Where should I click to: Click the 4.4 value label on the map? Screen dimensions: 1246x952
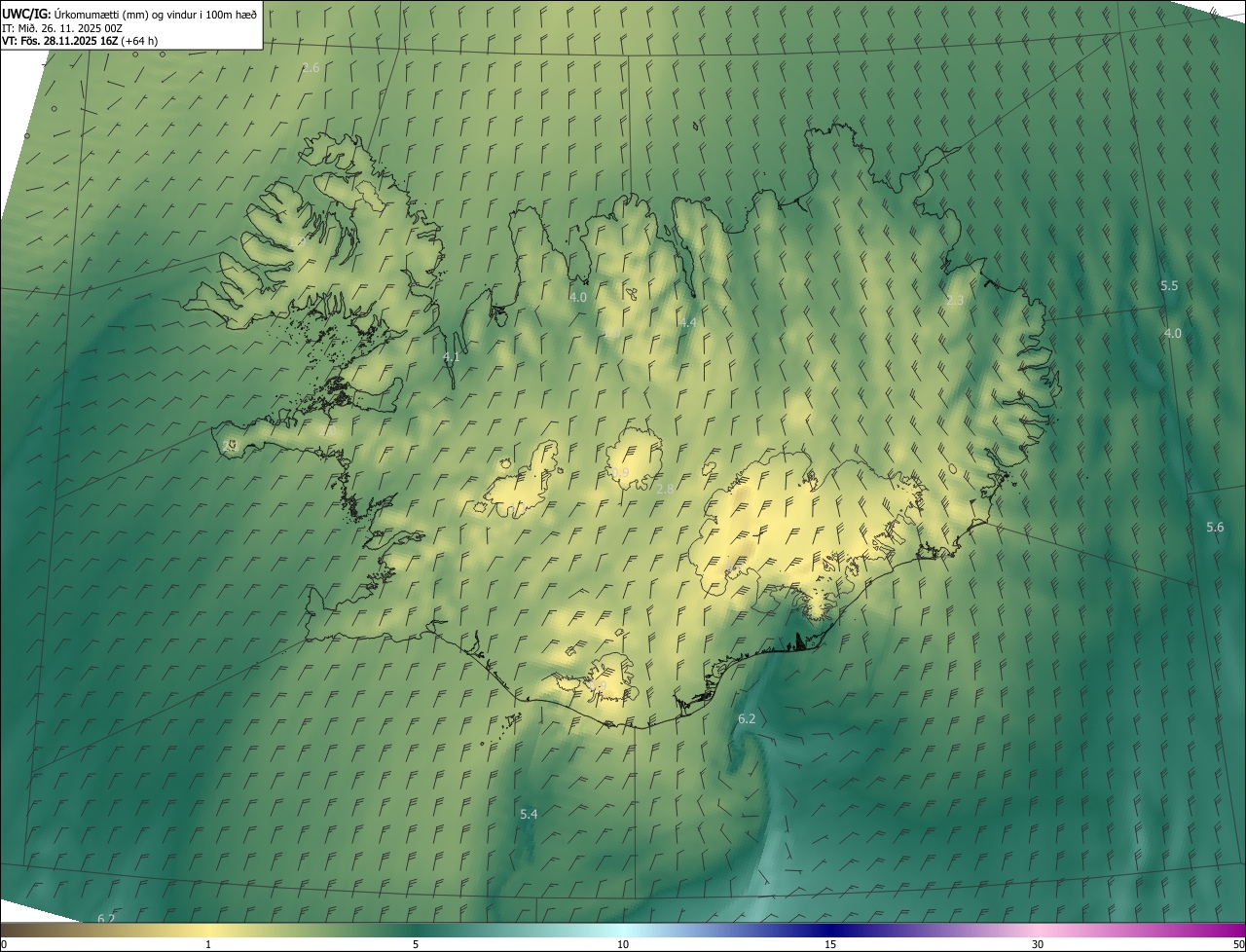pyautogui.click(x=688, y=322)
